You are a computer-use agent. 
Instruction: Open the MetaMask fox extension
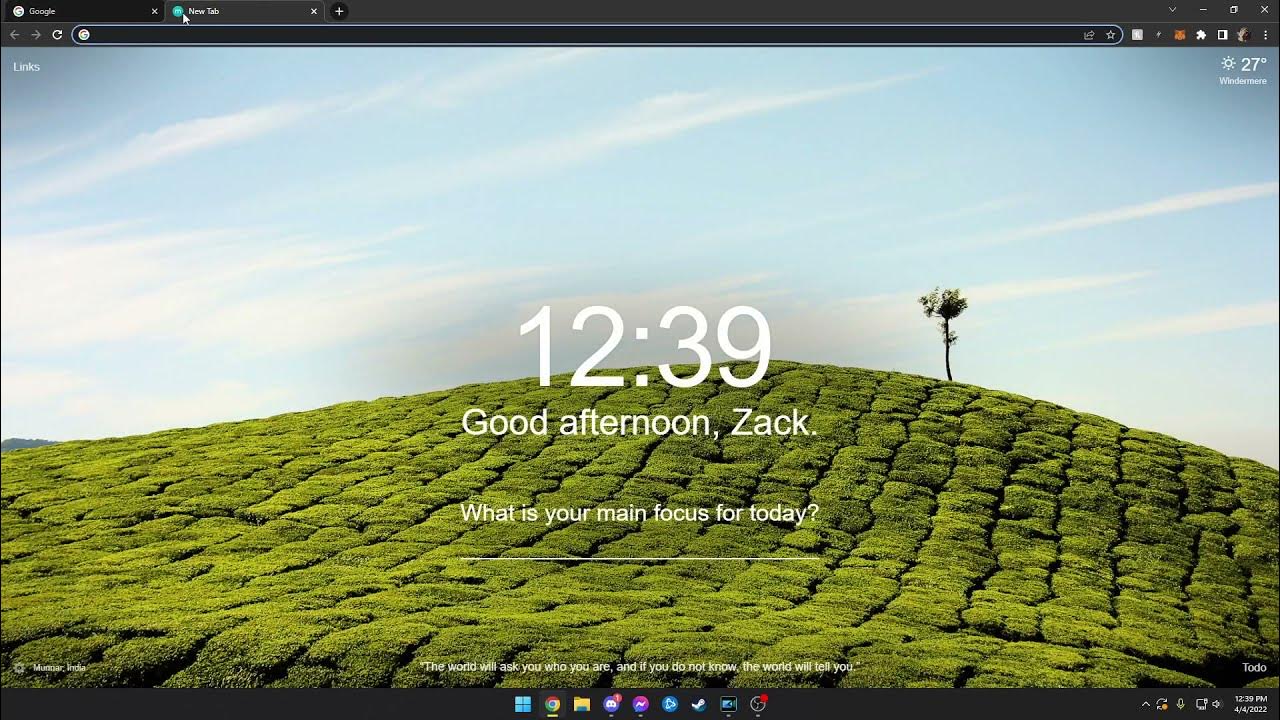(x=1180, y=34)
